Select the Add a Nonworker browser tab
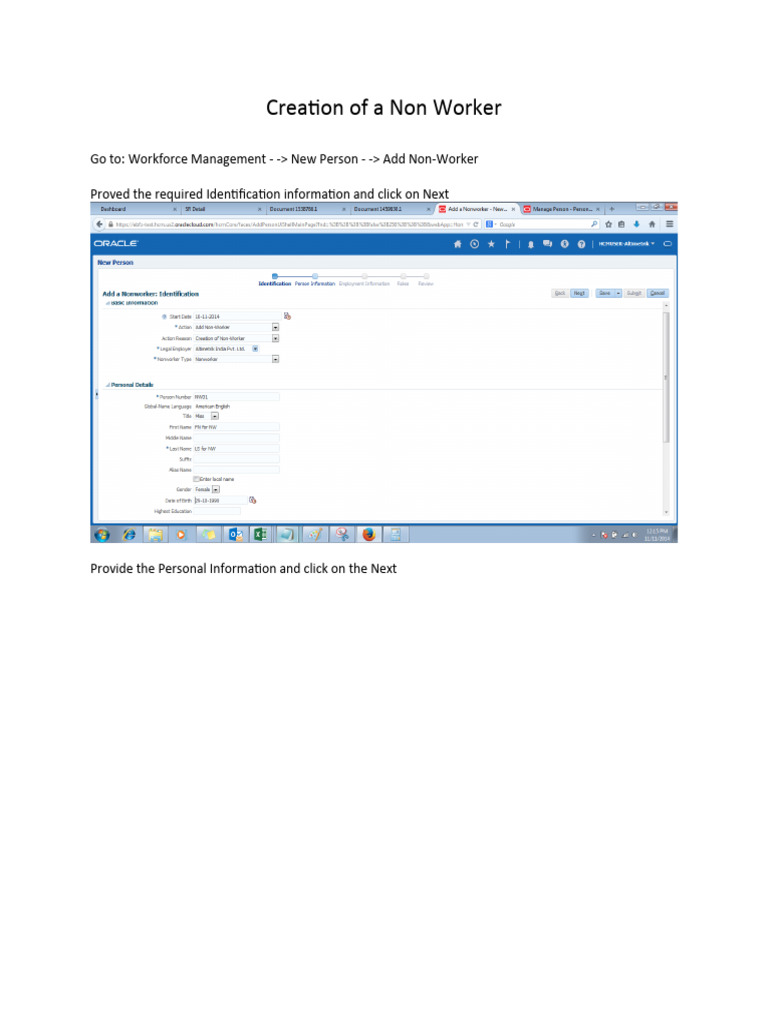 [x=477, y=209]
